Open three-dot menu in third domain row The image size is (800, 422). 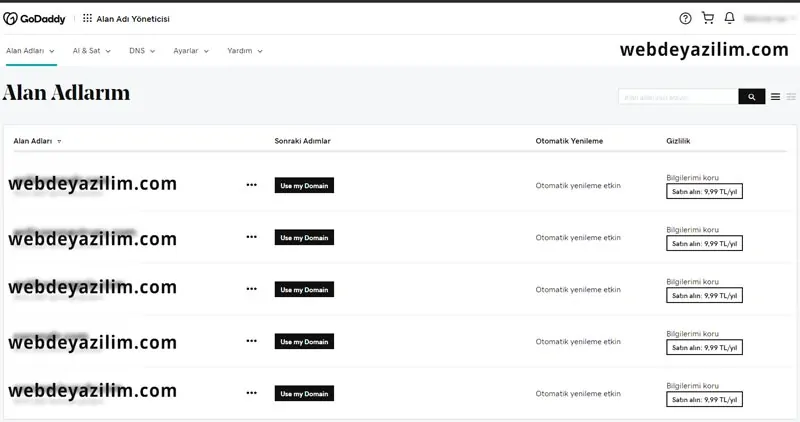252,289
